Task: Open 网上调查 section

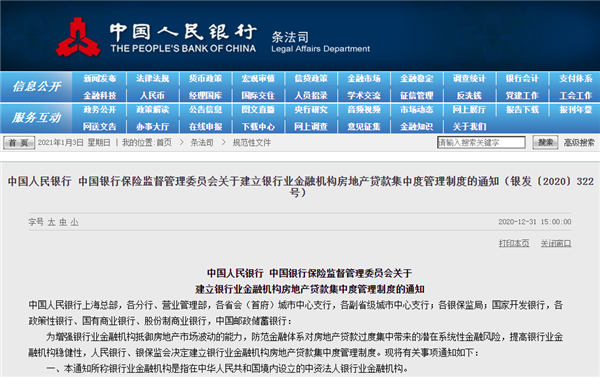Action: (311, 127)
